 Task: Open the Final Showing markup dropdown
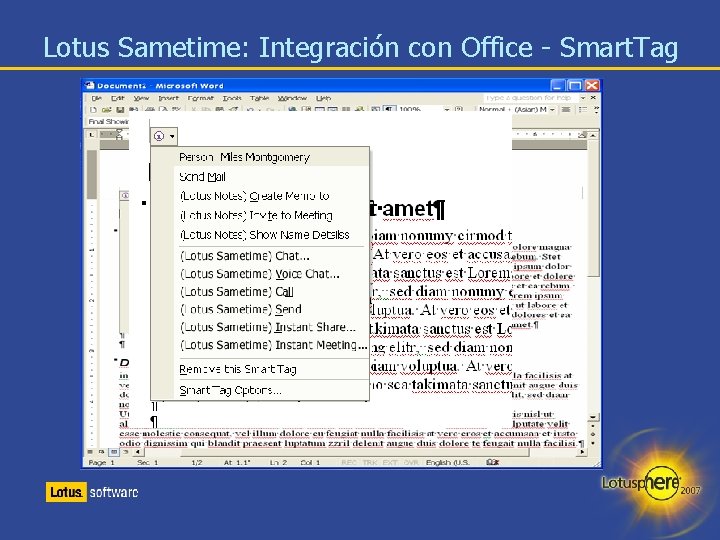pos(108,122)
